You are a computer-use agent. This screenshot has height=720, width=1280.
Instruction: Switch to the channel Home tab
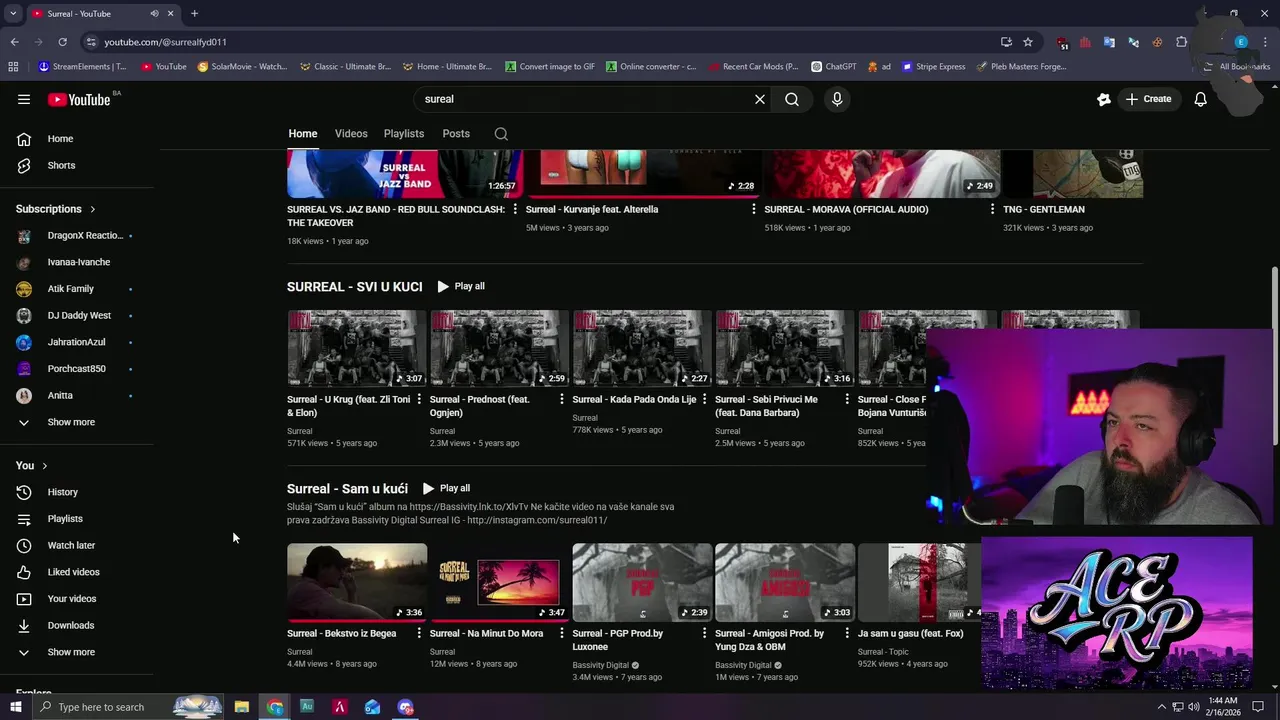click(303, 134)
